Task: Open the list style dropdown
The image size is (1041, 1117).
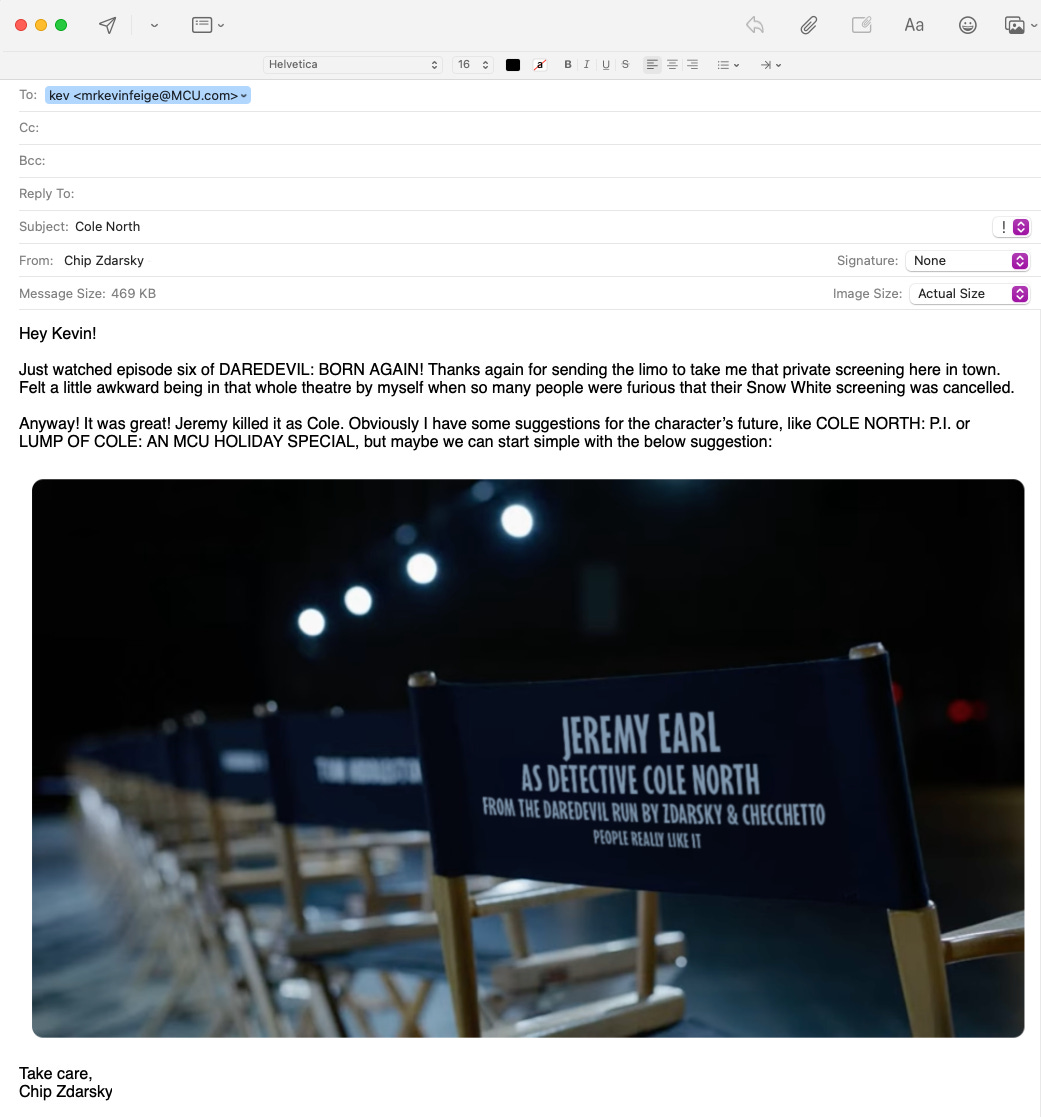Action: (x=728, y=65)
